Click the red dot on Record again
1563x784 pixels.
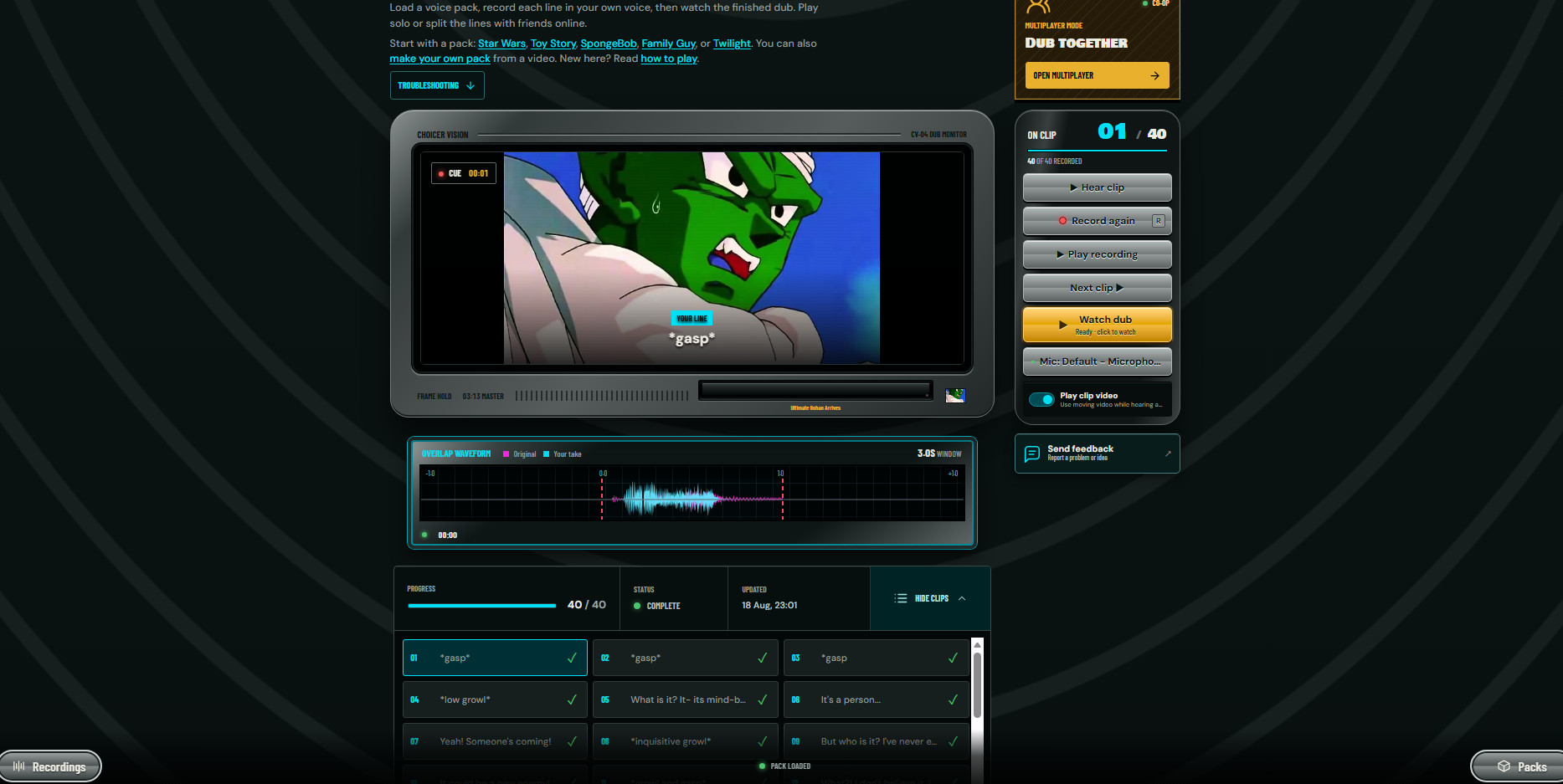[1062, 221]
